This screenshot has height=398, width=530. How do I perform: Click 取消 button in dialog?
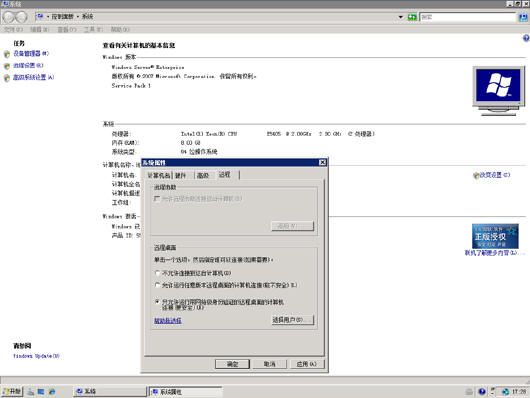pyautogui.click(x=269, y=364)
